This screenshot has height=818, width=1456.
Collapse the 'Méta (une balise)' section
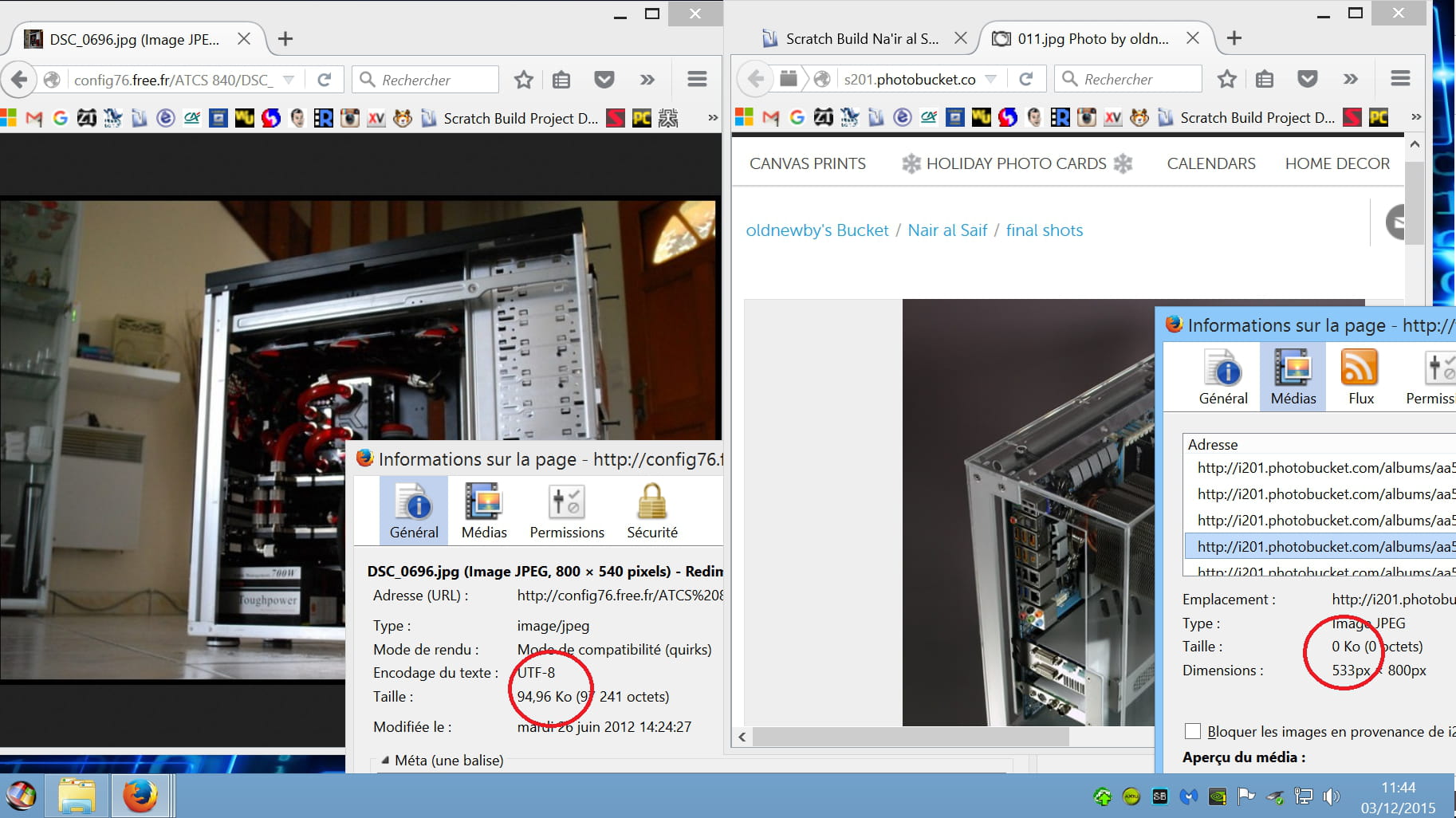[x=385, y=761]
